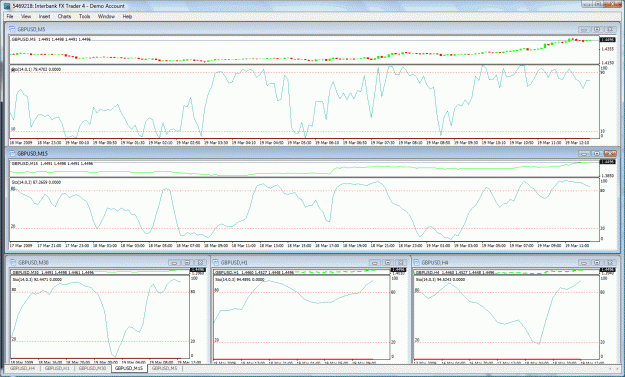Screen dimensions: 625x377
Task: Maximize the main Interbank FX Trader window
Action: (x=597, y=4)
